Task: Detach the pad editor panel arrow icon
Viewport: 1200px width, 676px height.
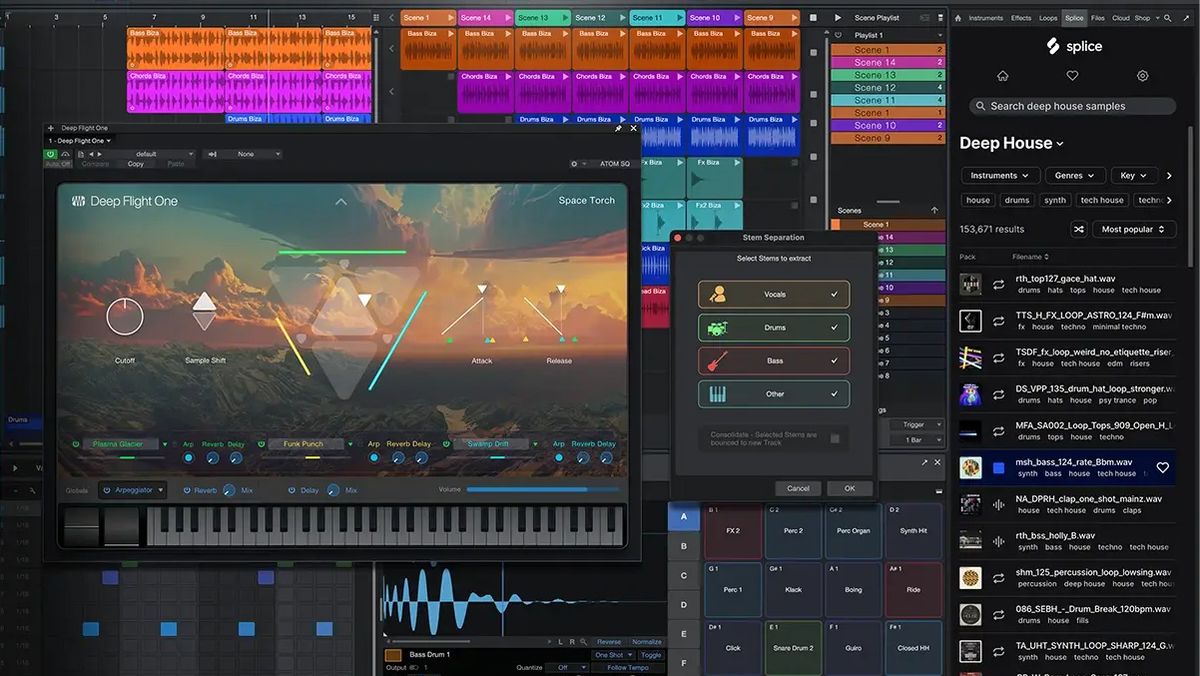Action: pyautogui.click(x=924, y=462)
